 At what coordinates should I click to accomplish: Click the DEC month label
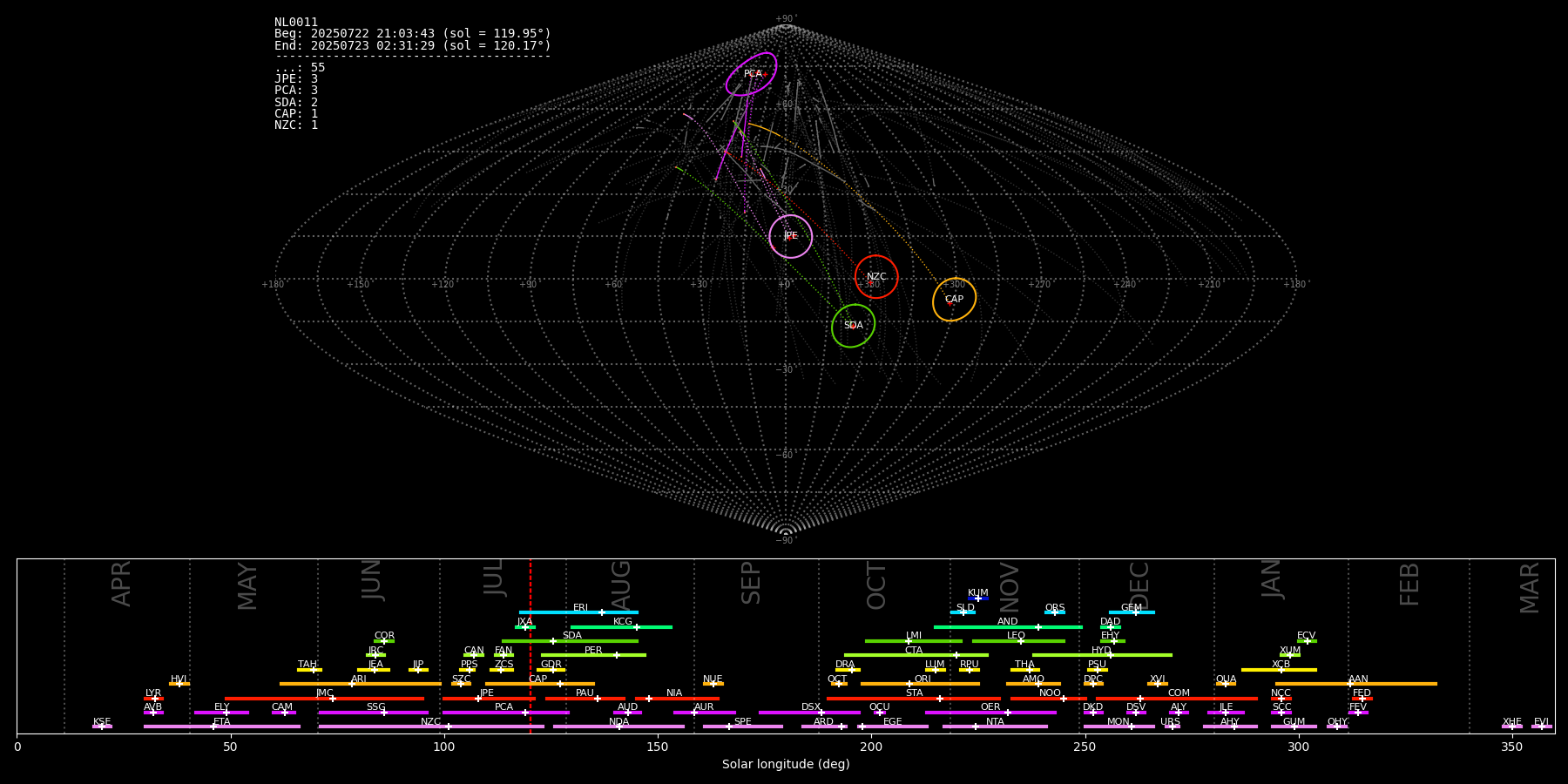click(1139, 585)
